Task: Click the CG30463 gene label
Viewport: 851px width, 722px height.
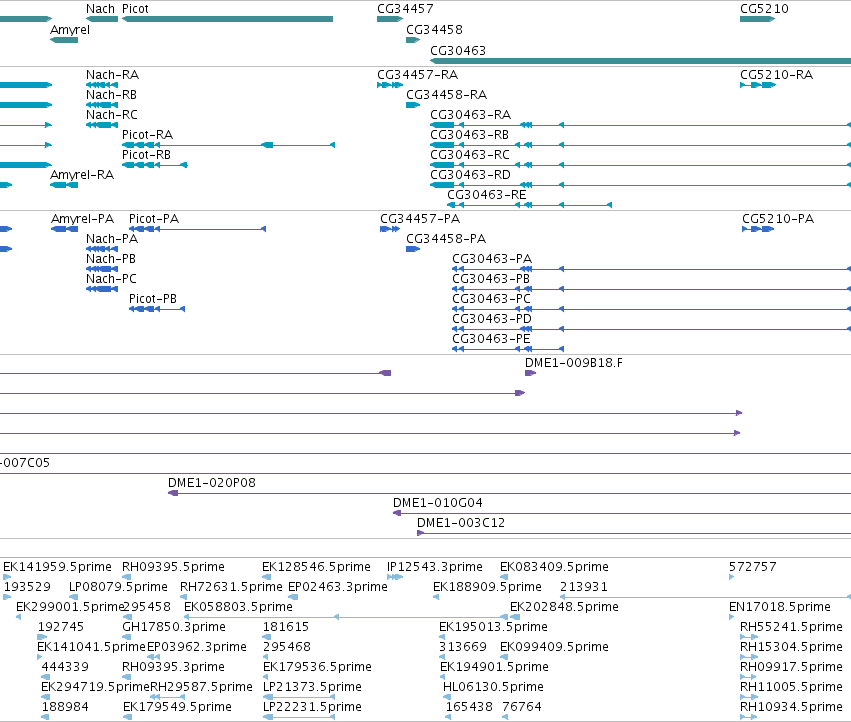Action: point(458,50)
